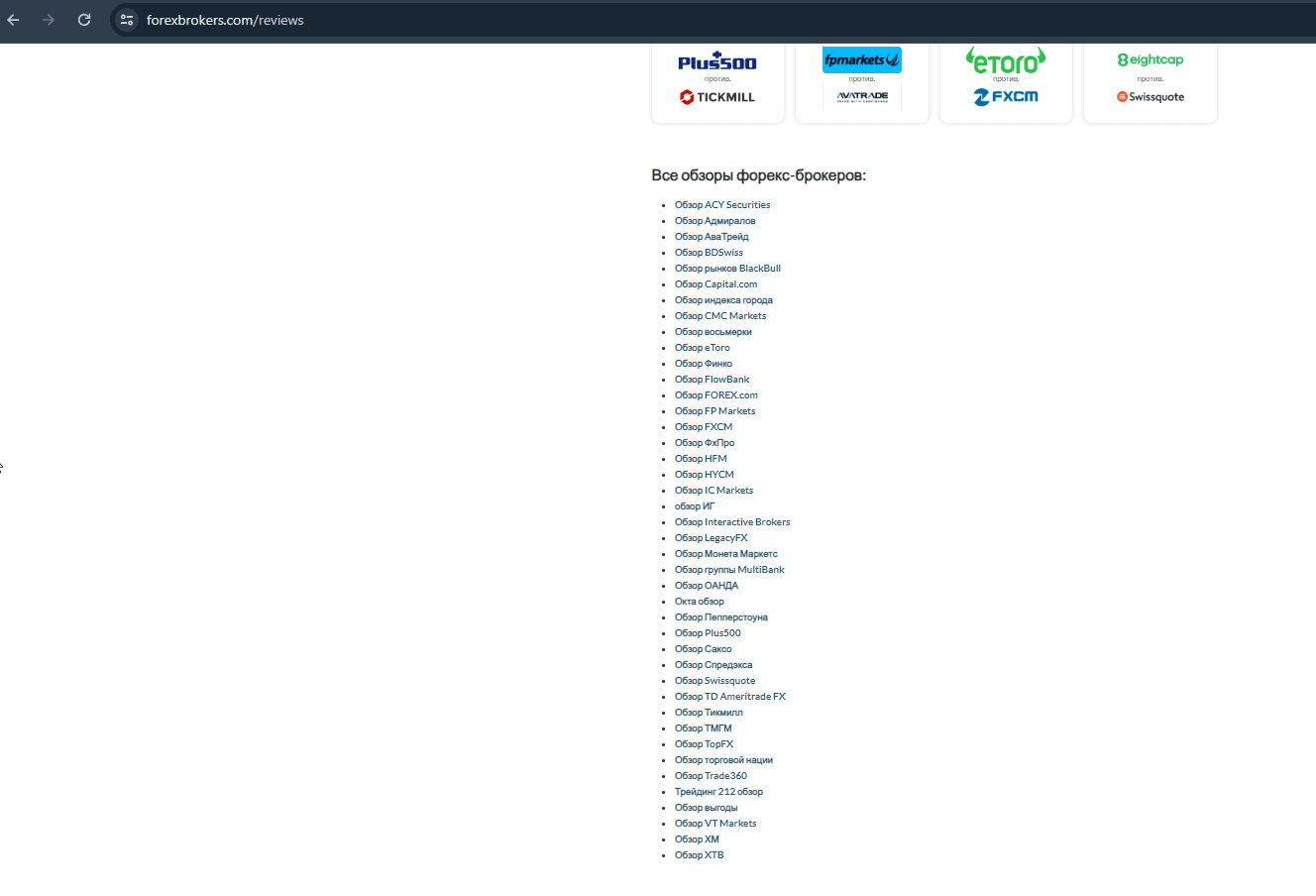This screenshot has height=896, width=1316.
Task: Open the Обзор Спредэкса link
Action: point(713,665)
